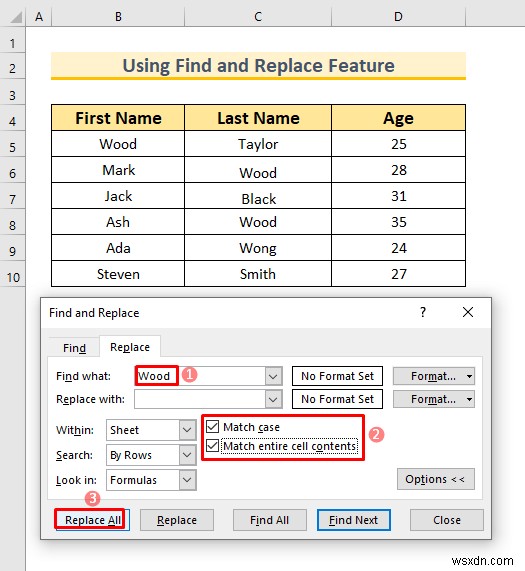The width and height of the screenshot is (525, 571).
Task: Click the Last Name header cell
Action: [x=258, y=118]
